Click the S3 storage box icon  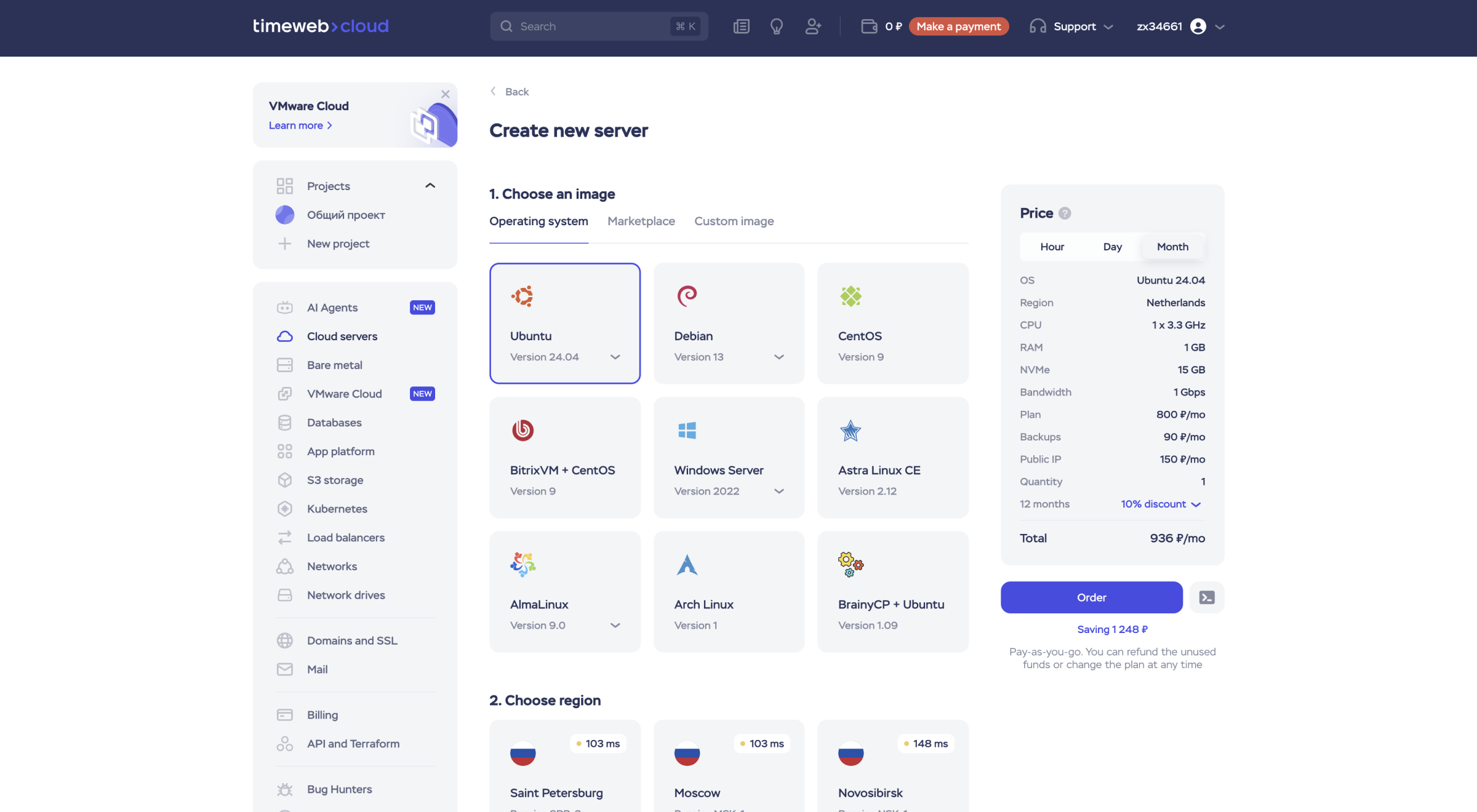[285, 480]
